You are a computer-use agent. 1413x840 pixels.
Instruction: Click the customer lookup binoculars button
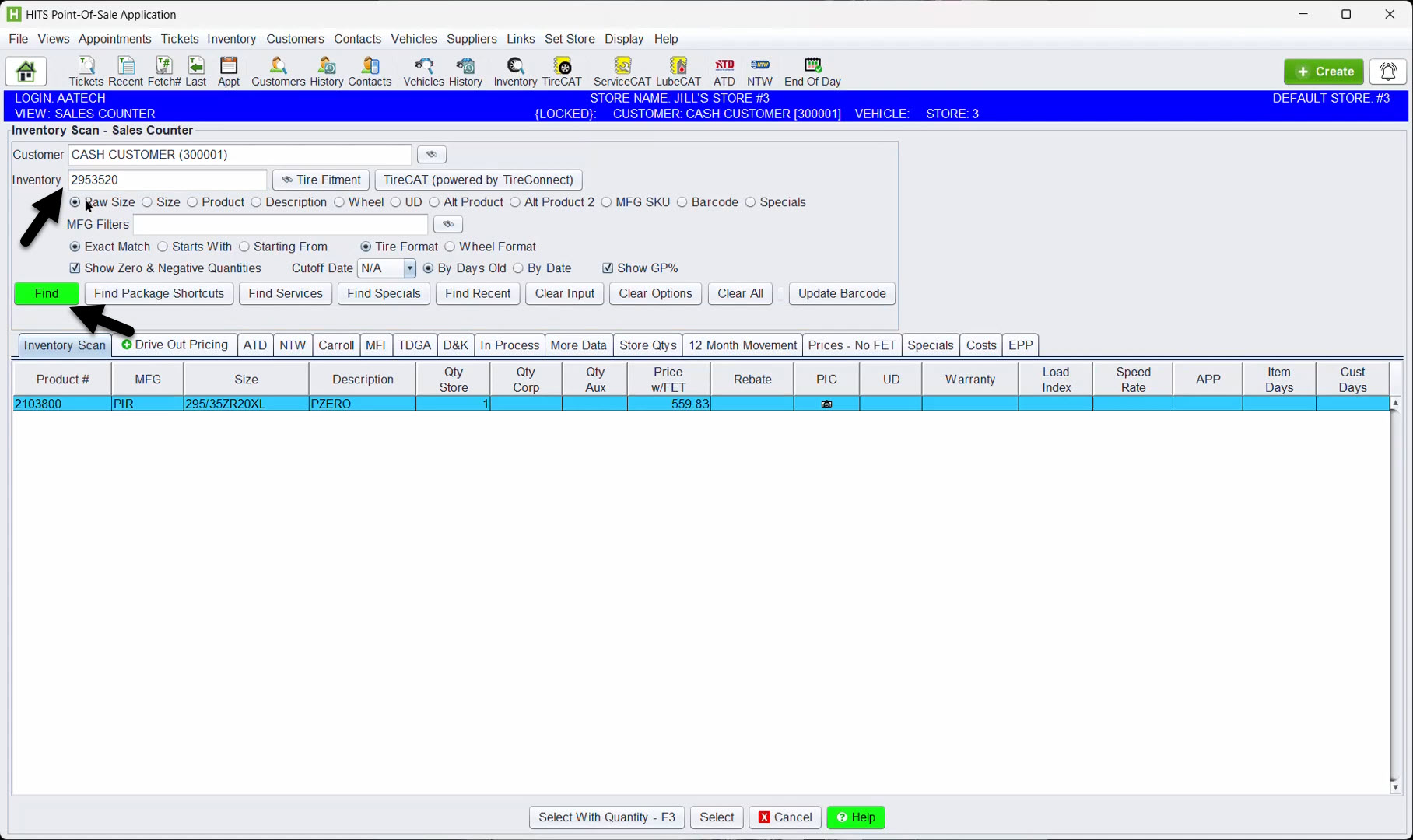432,155
